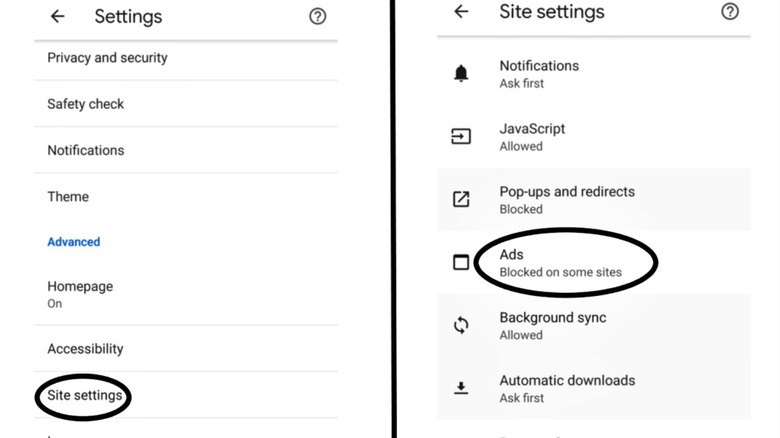Viewport: 780px width, 438px height.
Task: Tap the Ads window icon
Action: (461, 263)
